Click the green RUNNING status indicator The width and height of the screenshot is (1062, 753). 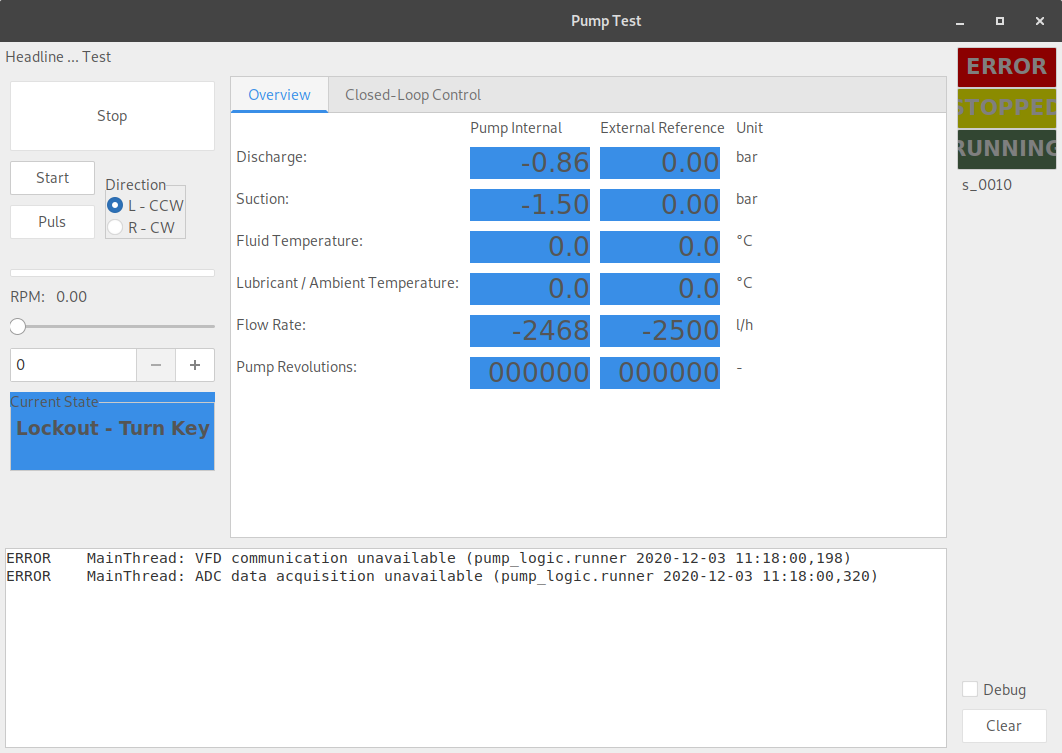(x=1006, y=149)
